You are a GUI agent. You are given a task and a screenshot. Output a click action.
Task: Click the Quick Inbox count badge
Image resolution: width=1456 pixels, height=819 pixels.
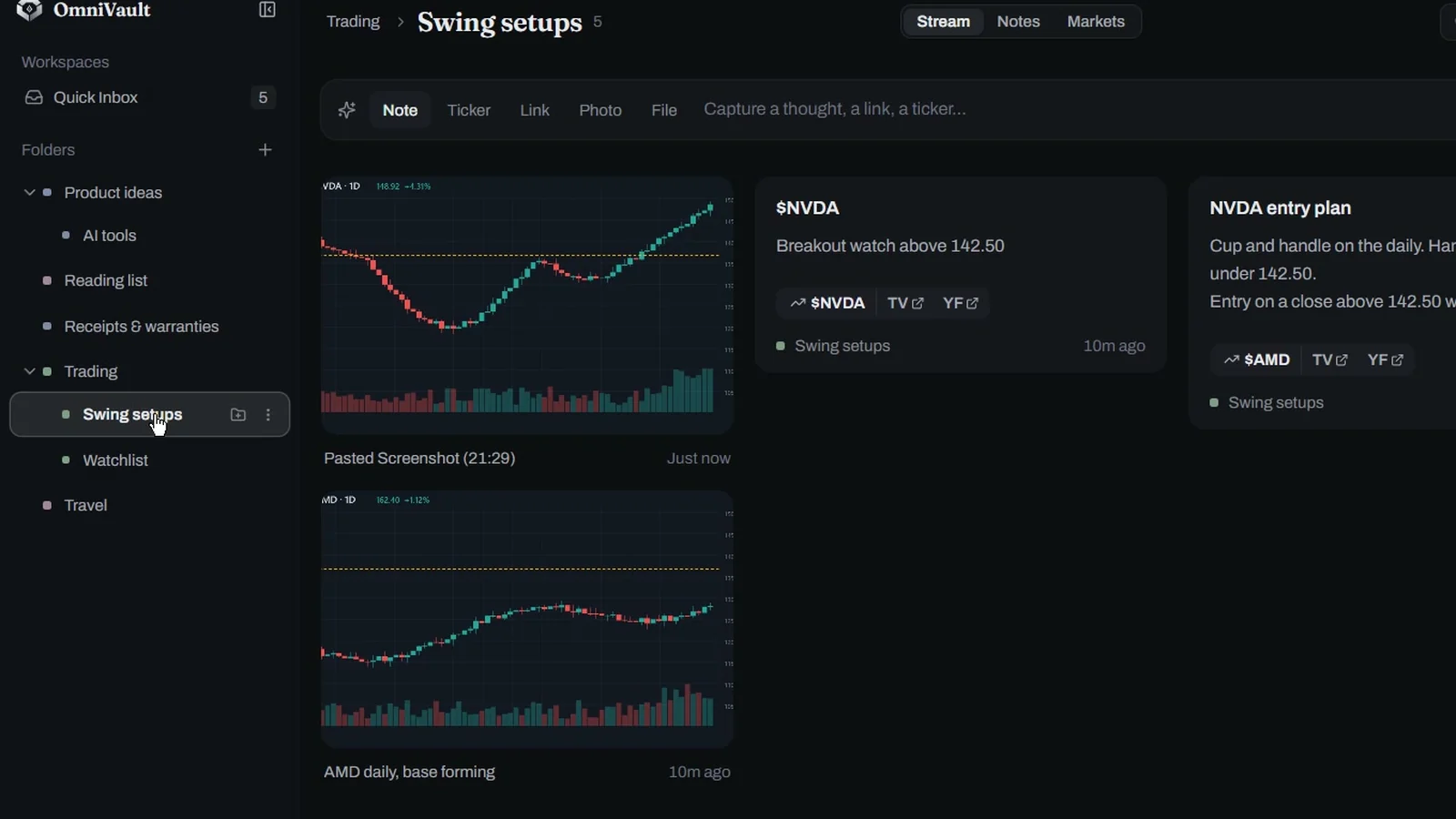pyautogui.click(x=263, y=97)
